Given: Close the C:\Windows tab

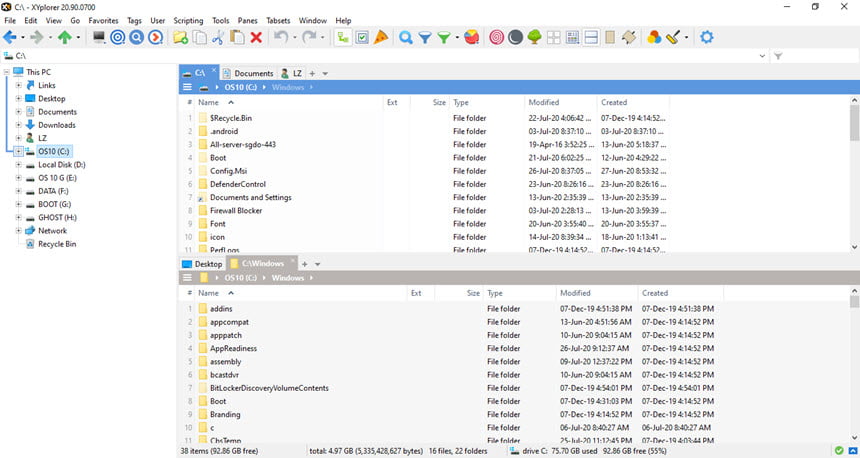Looking at the screenshot, I should (x=293, y=261).
